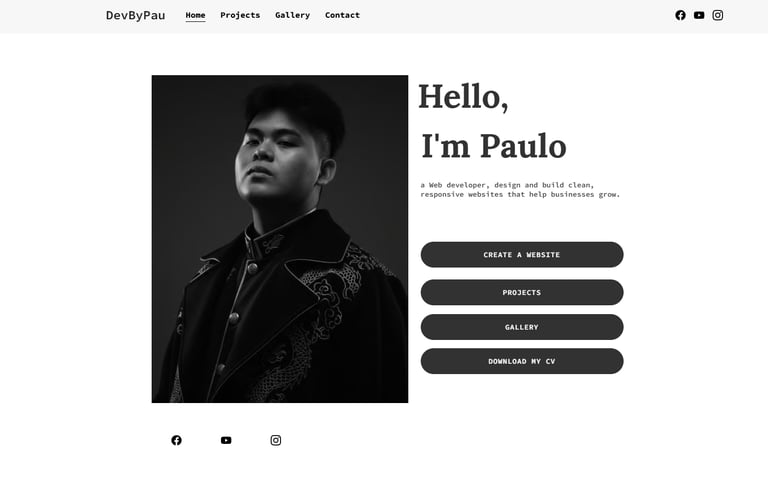This screenshot has height=487, width=768.
Task: Click the web developer description paragraph
Action: pos(520,190)
